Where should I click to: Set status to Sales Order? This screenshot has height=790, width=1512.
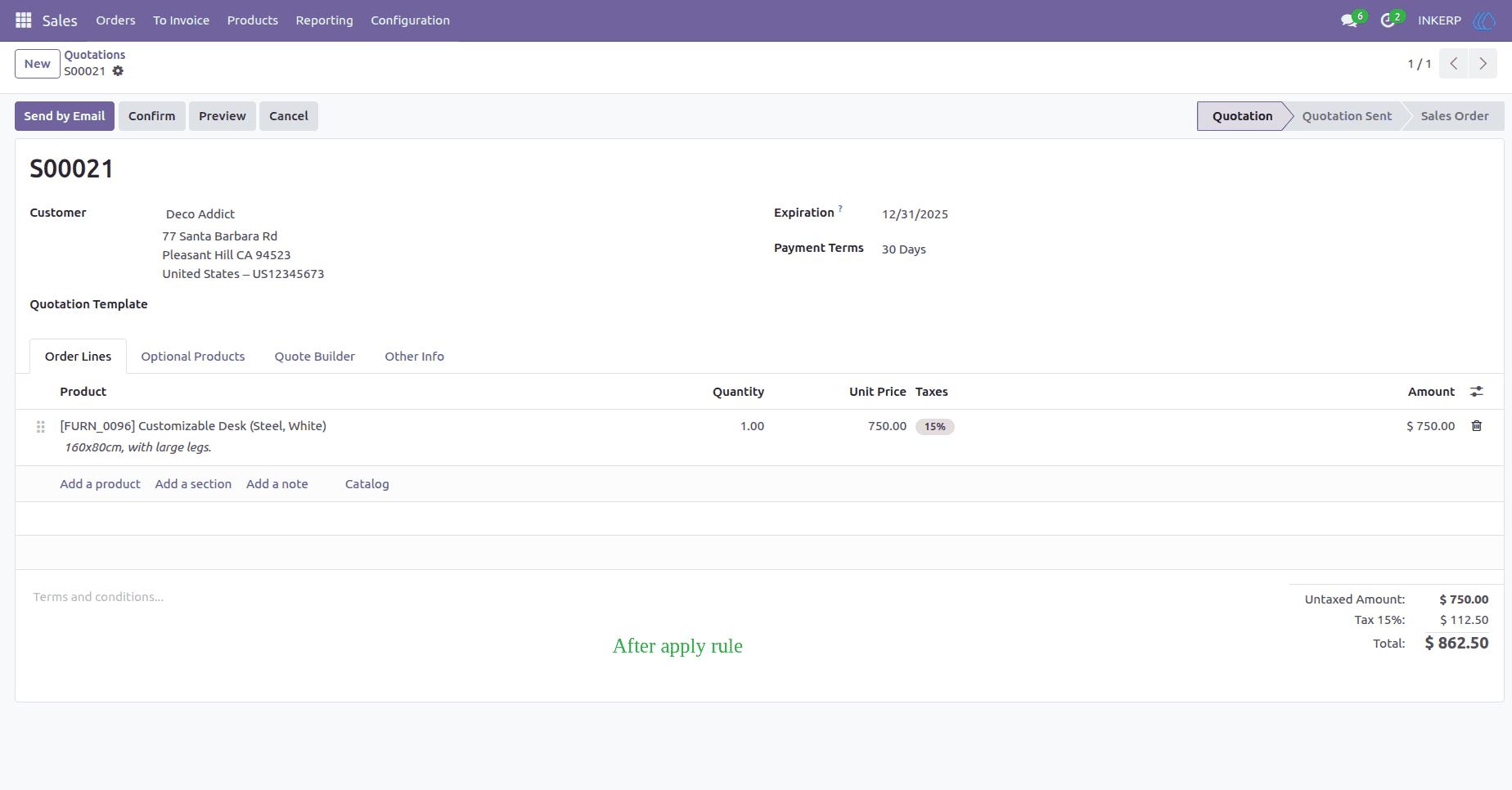coord(1455,116)
